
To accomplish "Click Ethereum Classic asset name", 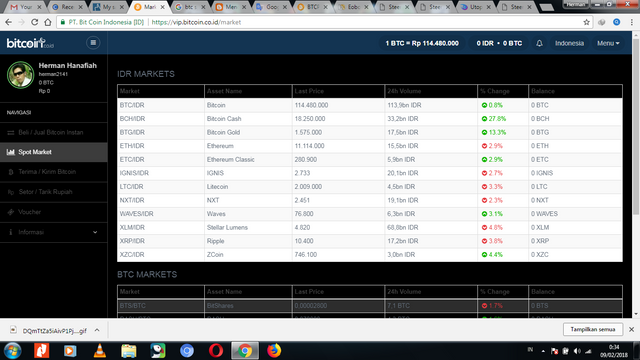I will click(x=230, y=159).
